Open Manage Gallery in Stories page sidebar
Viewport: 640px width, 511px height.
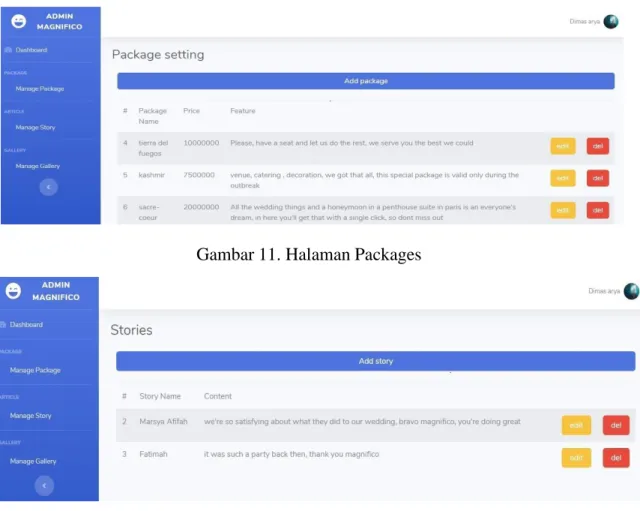tap(33, 461)
